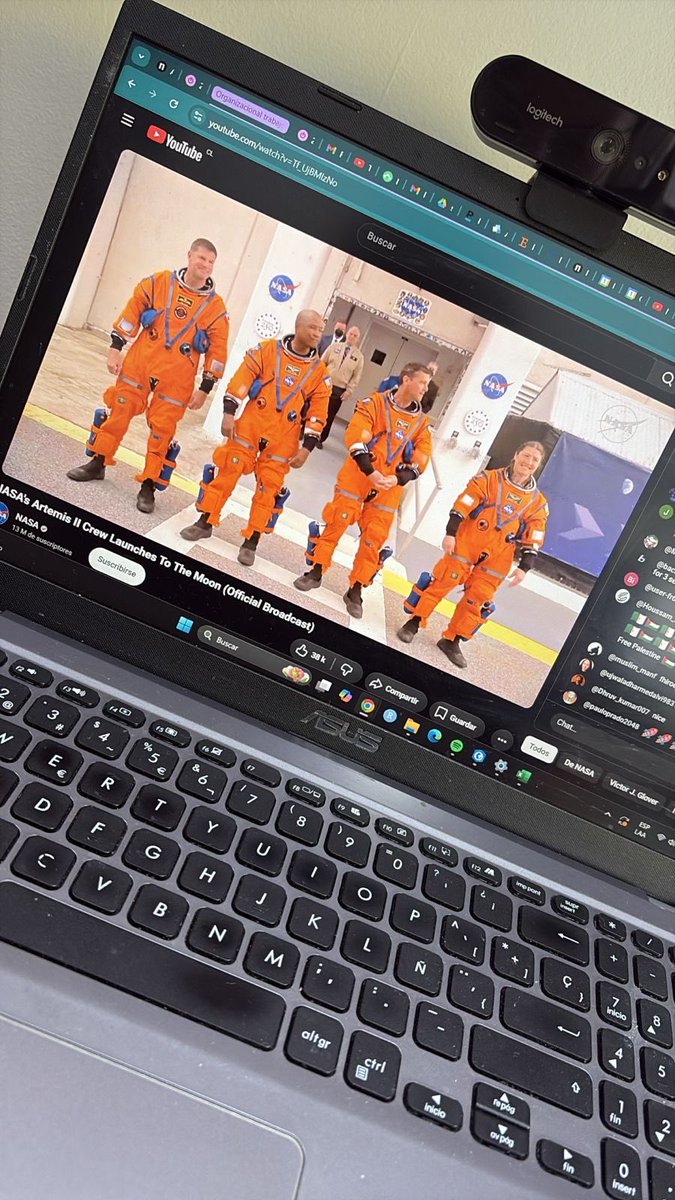Screen dimensions: 675x1200
Task: Click the Compartir share button
Action: click(393, 691)
